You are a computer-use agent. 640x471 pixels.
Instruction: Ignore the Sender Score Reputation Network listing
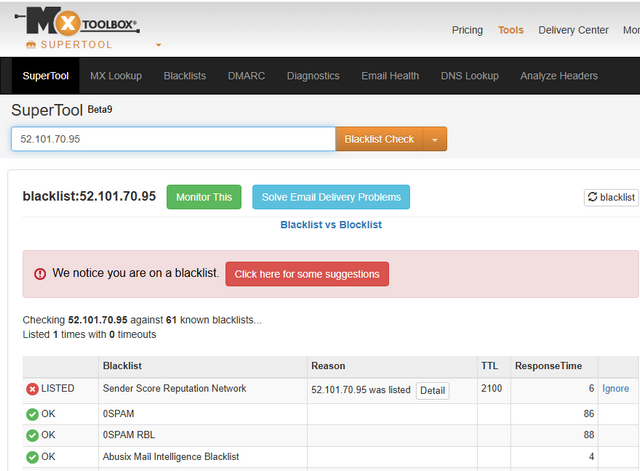click(x=616, y=389)
